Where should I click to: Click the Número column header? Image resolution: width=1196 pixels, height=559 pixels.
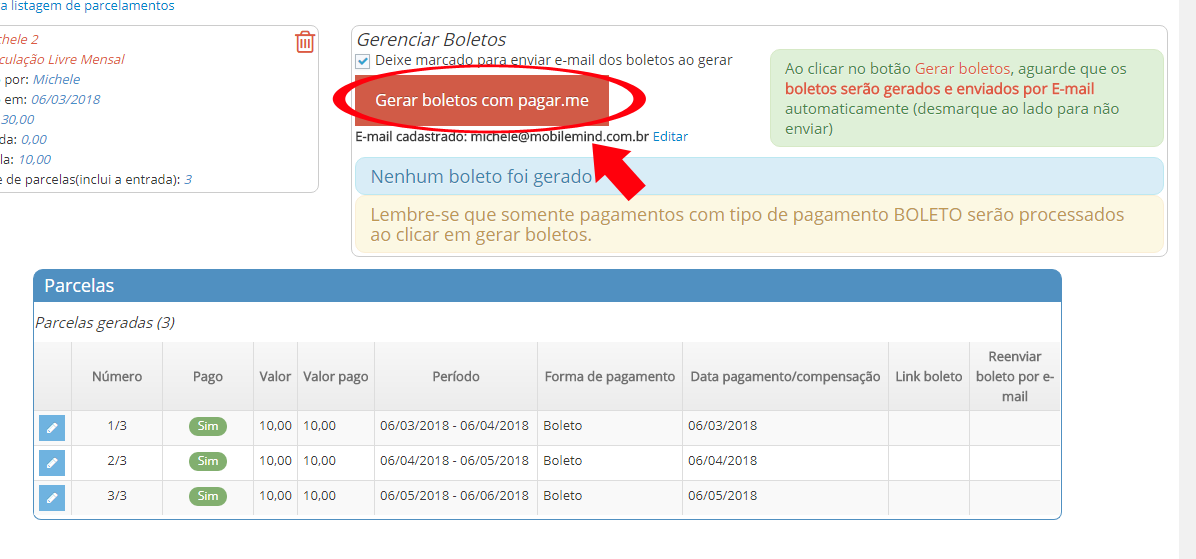tap(117, 377)
